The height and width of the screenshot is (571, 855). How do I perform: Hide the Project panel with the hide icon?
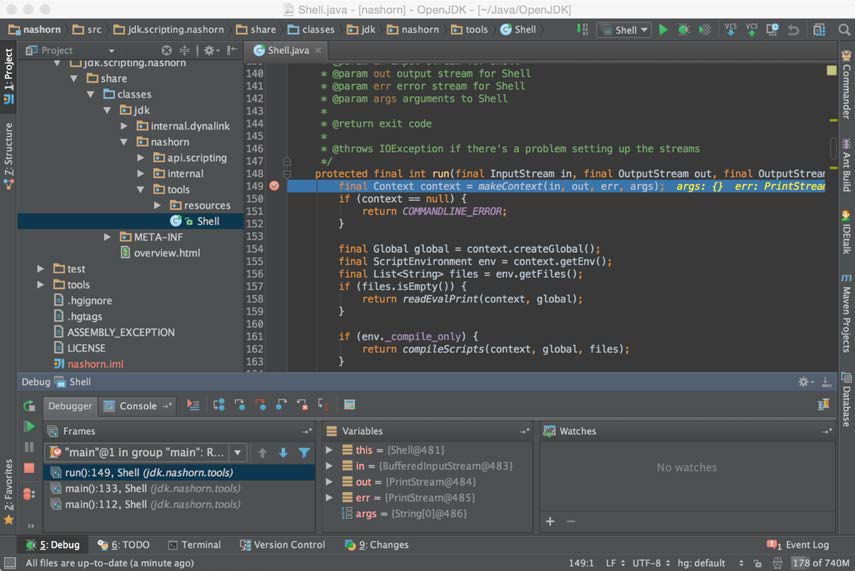coord(232,50)
